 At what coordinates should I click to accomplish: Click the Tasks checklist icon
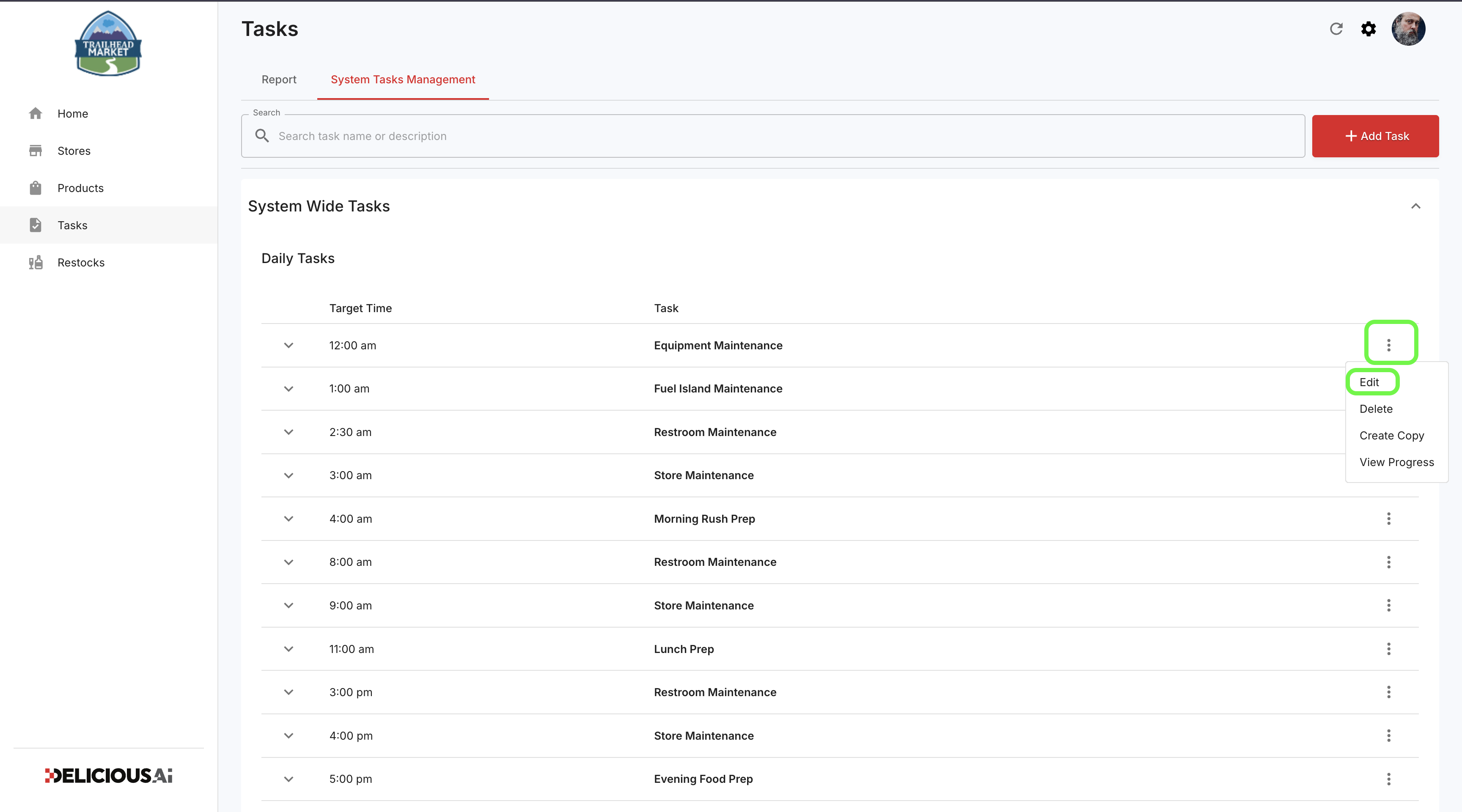[x=35, y=225]
